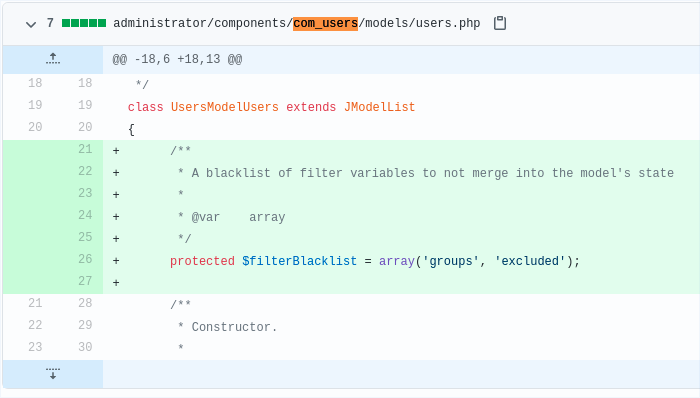700x398 pixels.
Task: Click the 'groups' string in the array
Action: pyautogui.click(x=450, y=261)
